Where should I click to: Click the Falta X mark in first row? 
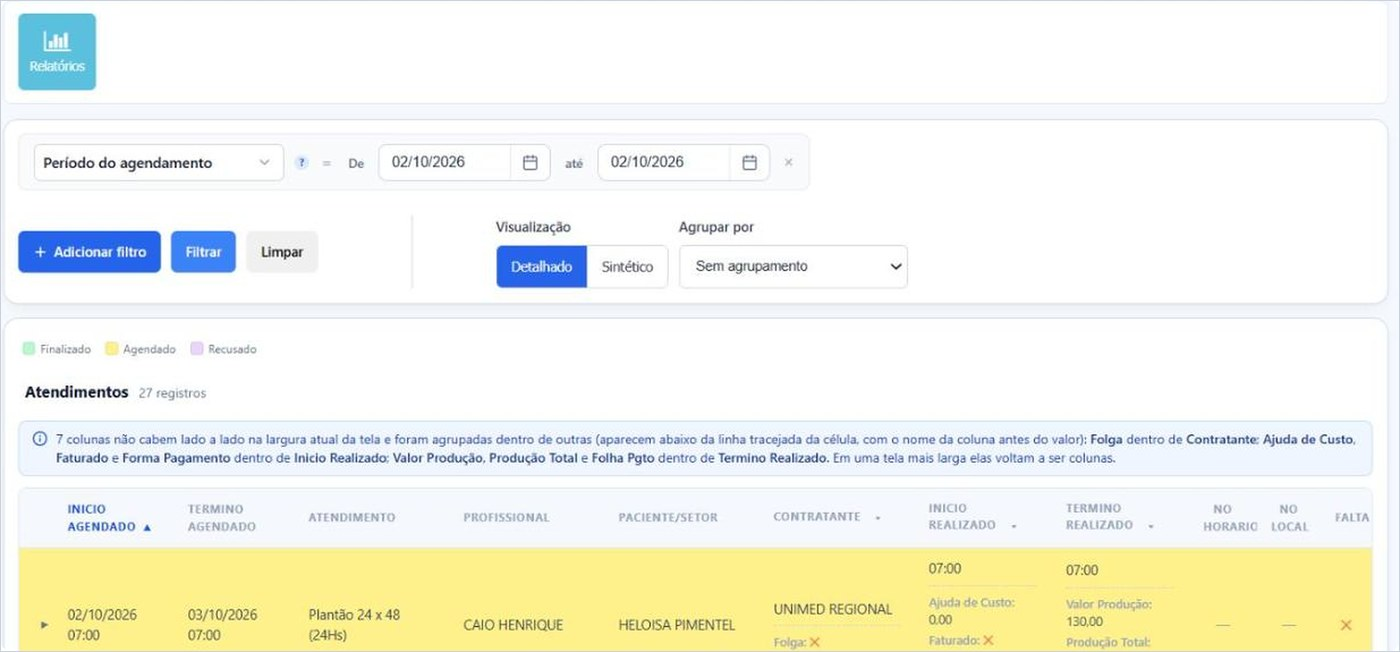point(1346,625)
